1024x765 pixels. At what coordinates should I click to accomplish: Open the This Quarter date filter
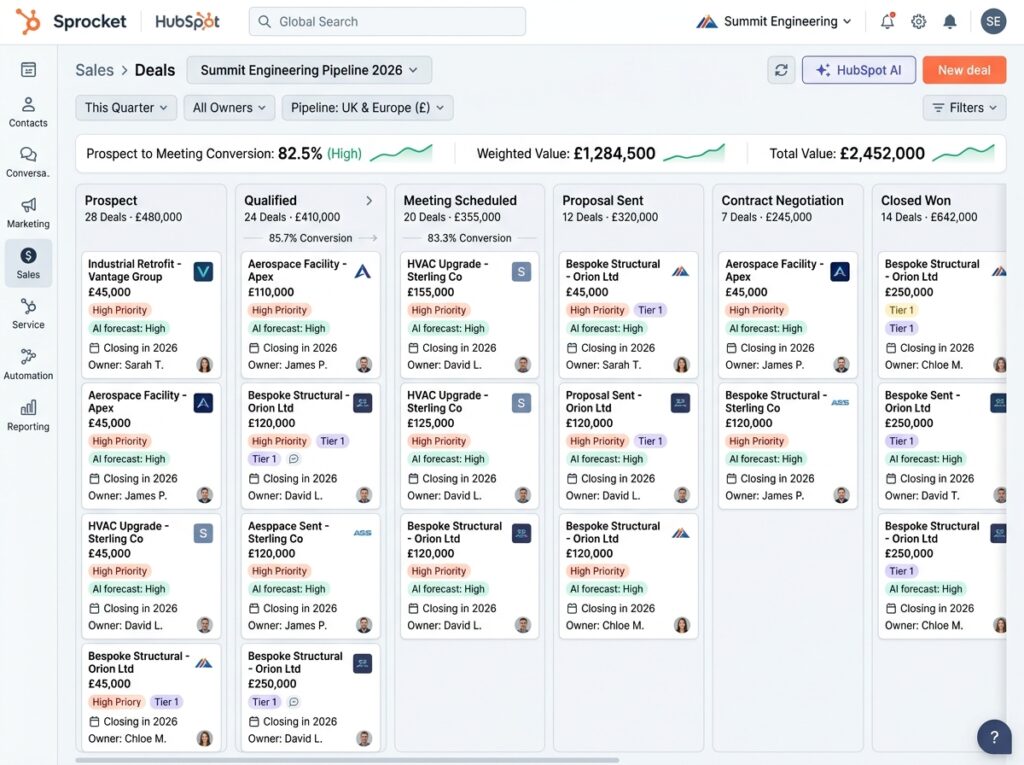pos(126,108)
